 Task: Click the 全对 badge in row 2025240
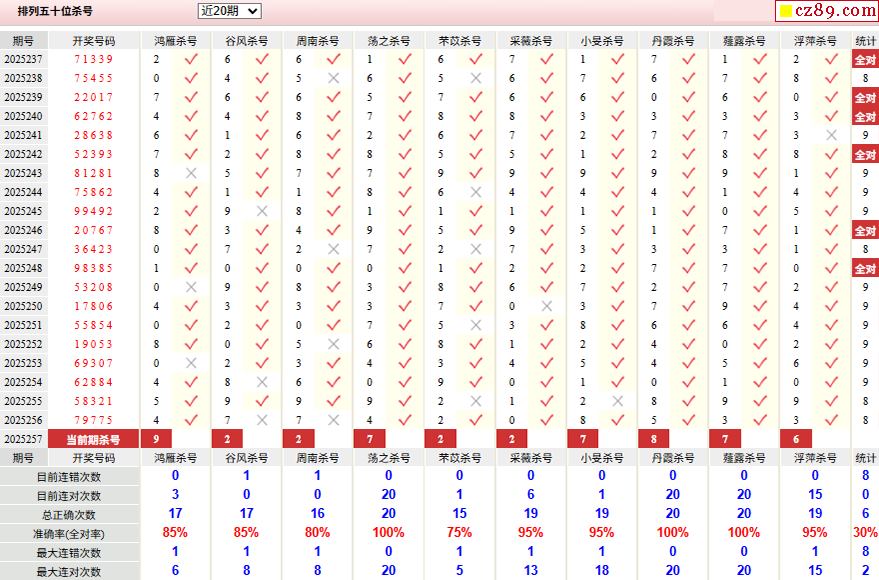865,117
